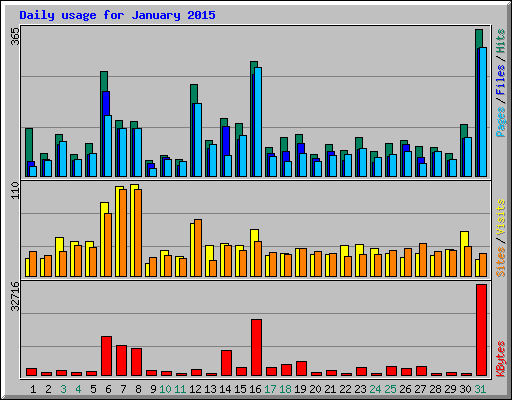Select green weekend day label 25
512x400 pixels.
[390, 389]
